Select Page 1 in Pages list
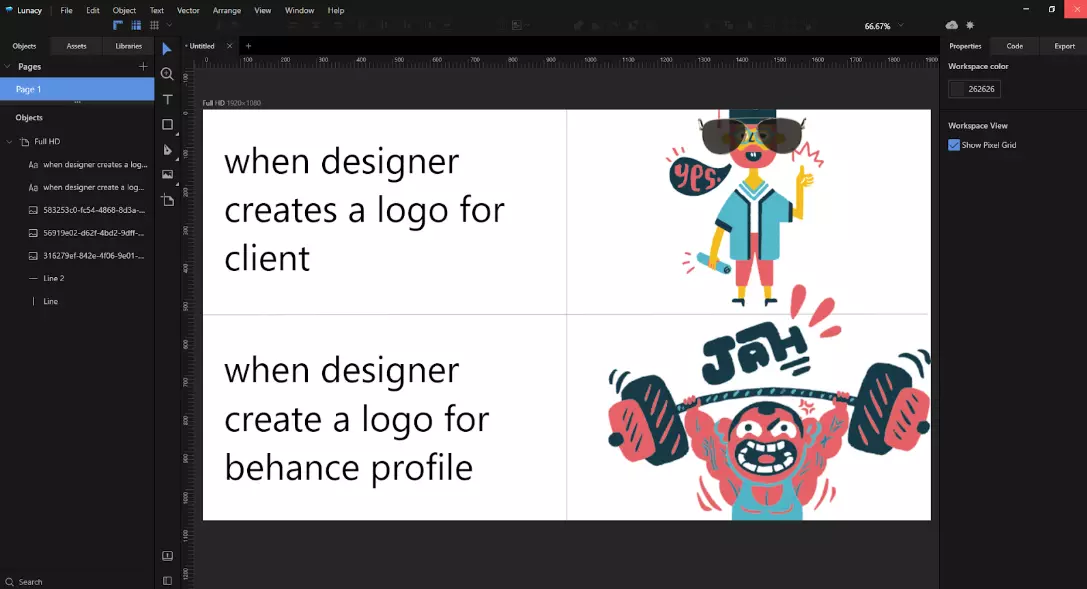Screen dimensions: 1087x589 click(77, 89)
